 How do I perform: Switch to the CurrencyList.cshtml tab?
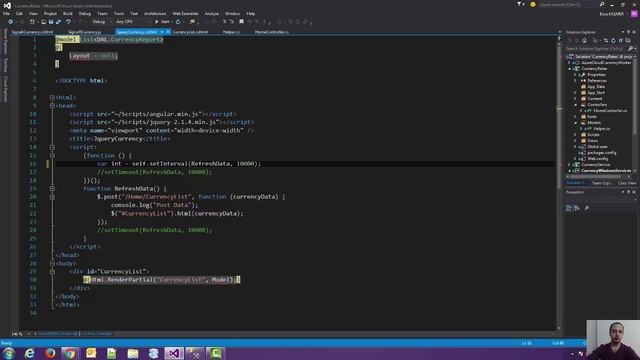[x=190, y=32]
